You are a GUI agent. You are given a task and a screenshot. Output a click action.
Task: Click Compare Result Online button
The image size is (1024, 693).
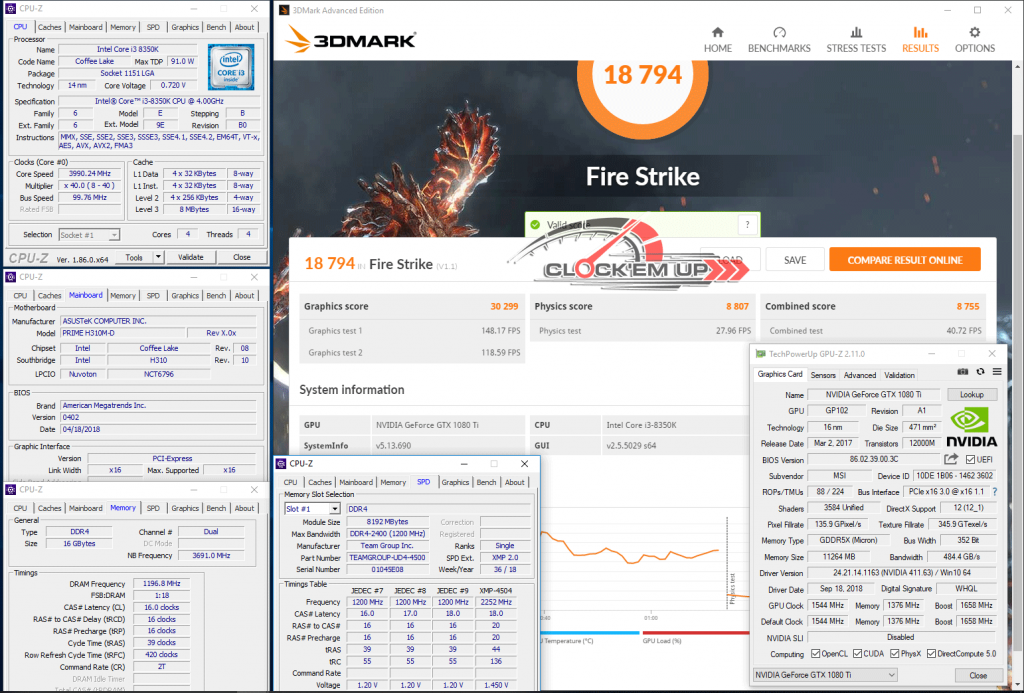coord(904,260)
